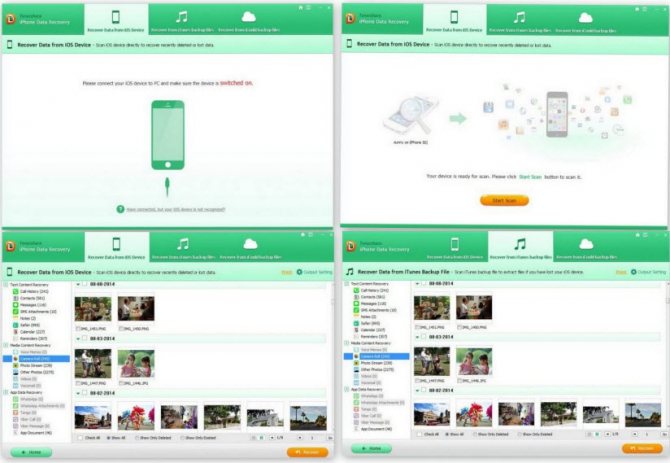Click the 'device is not recognized' help link
Screen dimensions: 670x463
[x=176, y=209]
